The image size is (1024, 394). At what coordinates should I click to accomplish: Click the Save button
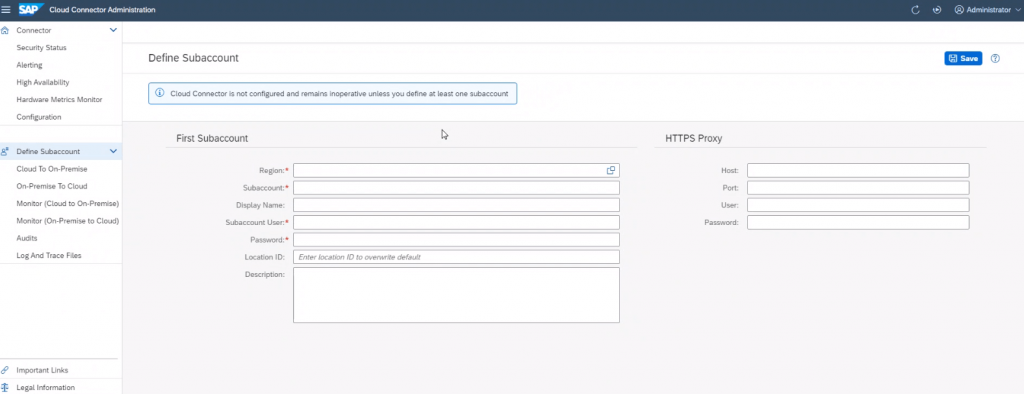[x=963, y=58]
